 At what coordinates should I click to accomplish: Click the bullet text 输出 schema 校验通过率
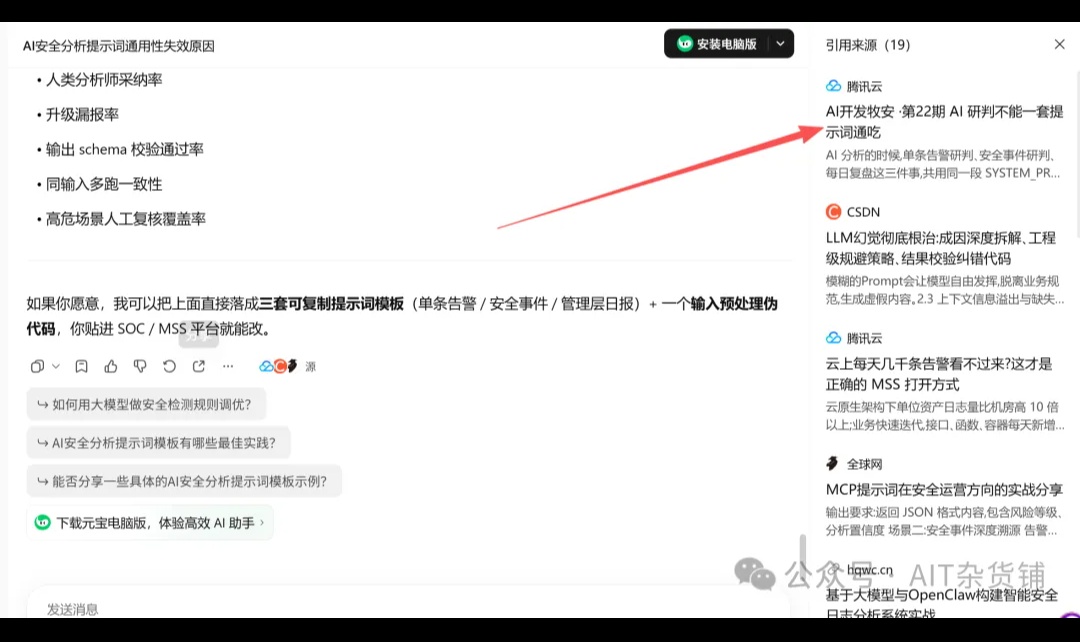(125, 149)
